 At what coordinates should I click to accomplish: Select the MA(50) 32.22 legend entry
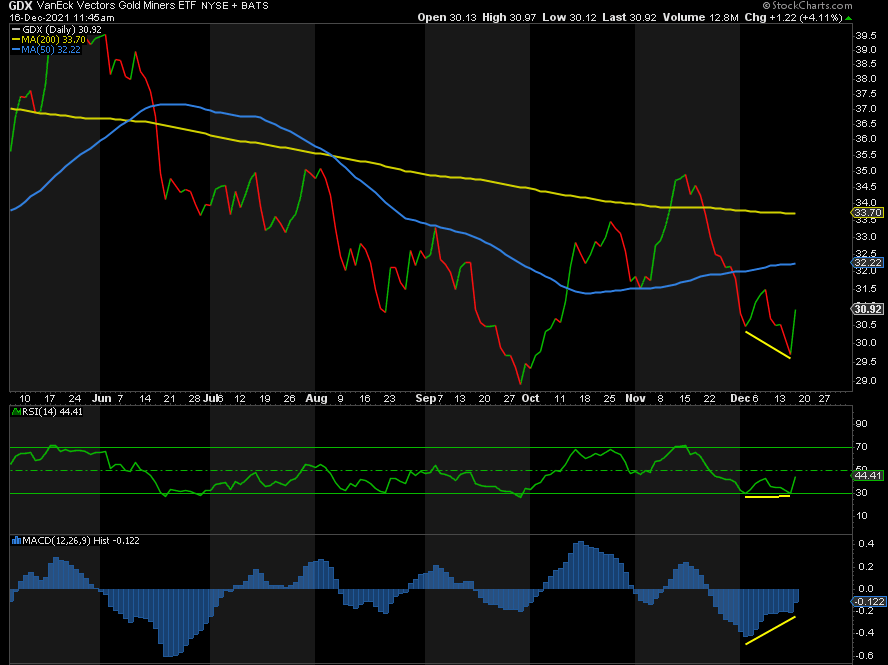click(46, 50)
